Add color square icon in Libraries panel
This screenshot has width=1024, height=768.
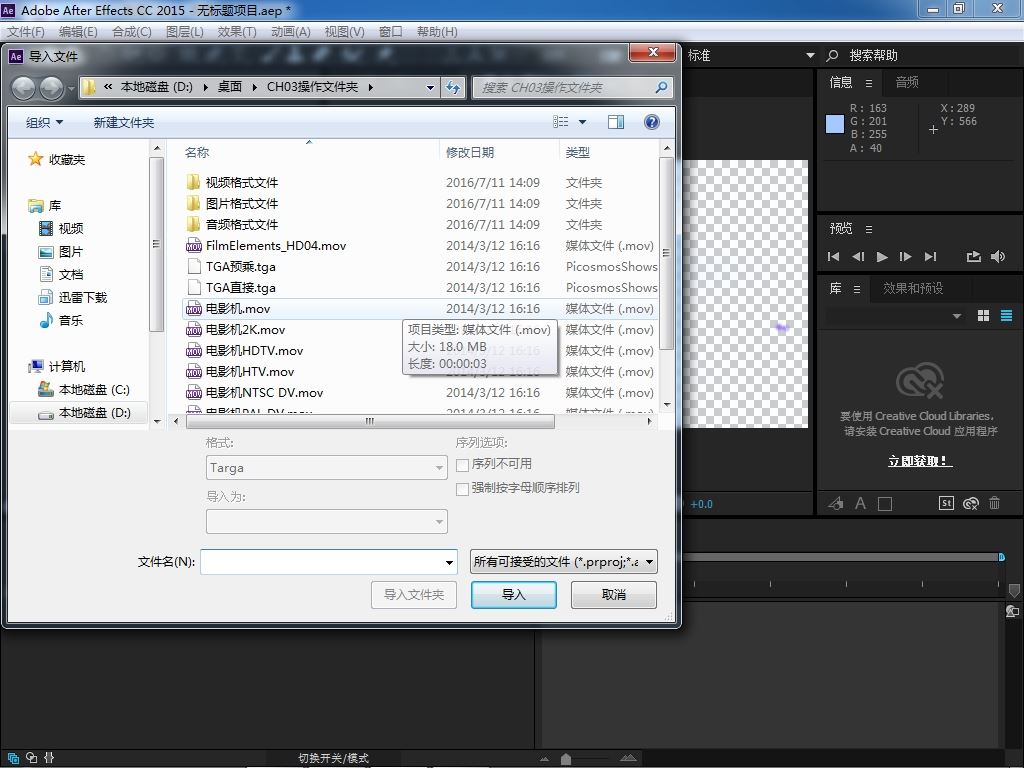pyautogui.click(x=885, y=504)
